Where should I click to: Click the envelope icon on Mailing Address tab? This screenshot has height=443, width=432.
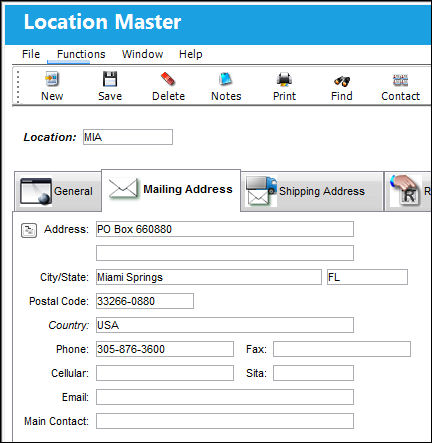point(123,189)
